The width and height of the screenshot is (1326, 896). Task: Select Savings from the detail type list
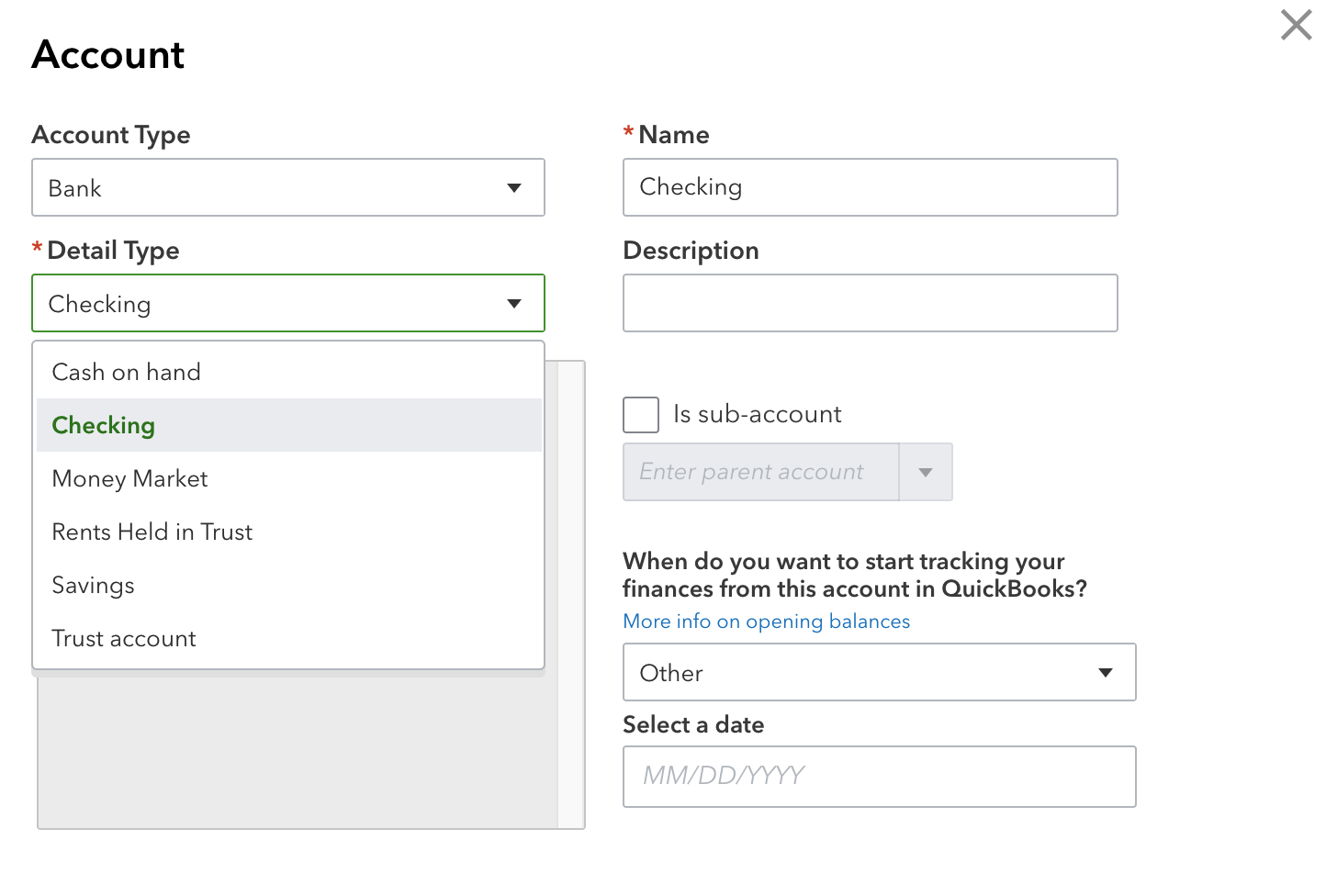93,585
